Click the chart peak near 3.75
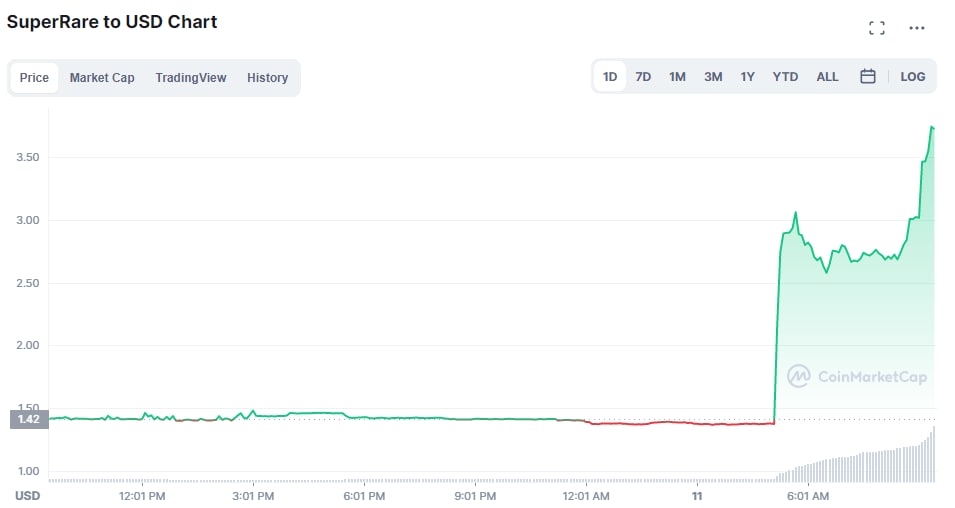This screenshot has height=508, width=955. 932,127
